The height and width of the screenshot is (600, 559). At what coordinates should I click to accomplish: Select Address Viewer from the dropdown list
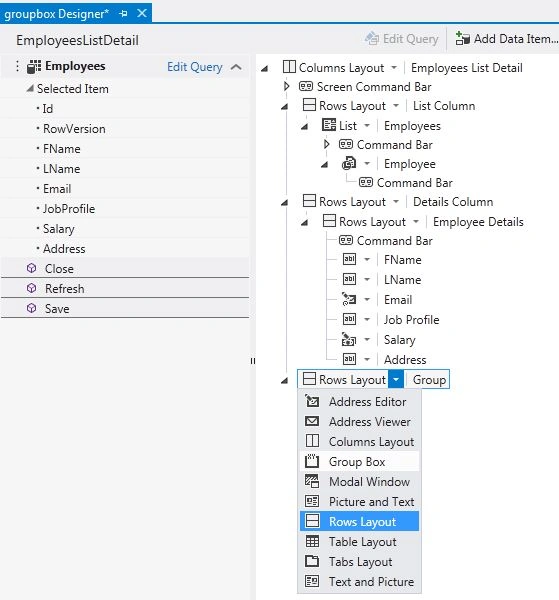tap(359, 421)
